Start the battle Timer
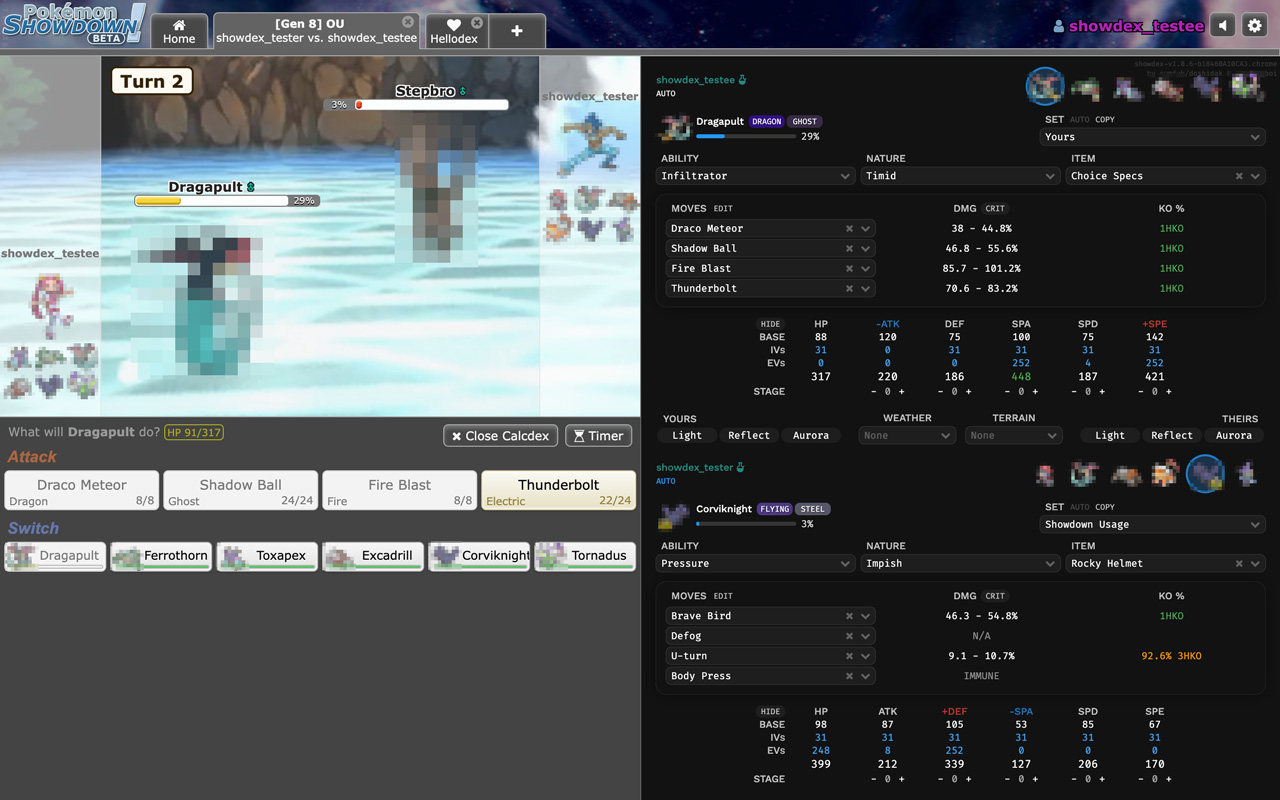 [x=598, y=435]
